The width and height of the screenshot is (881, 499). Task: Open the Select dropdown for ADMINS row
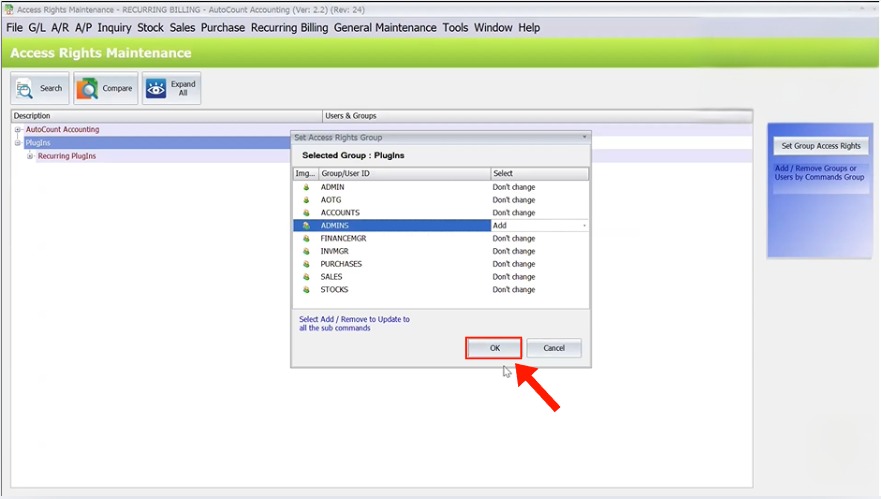[584, 225]
